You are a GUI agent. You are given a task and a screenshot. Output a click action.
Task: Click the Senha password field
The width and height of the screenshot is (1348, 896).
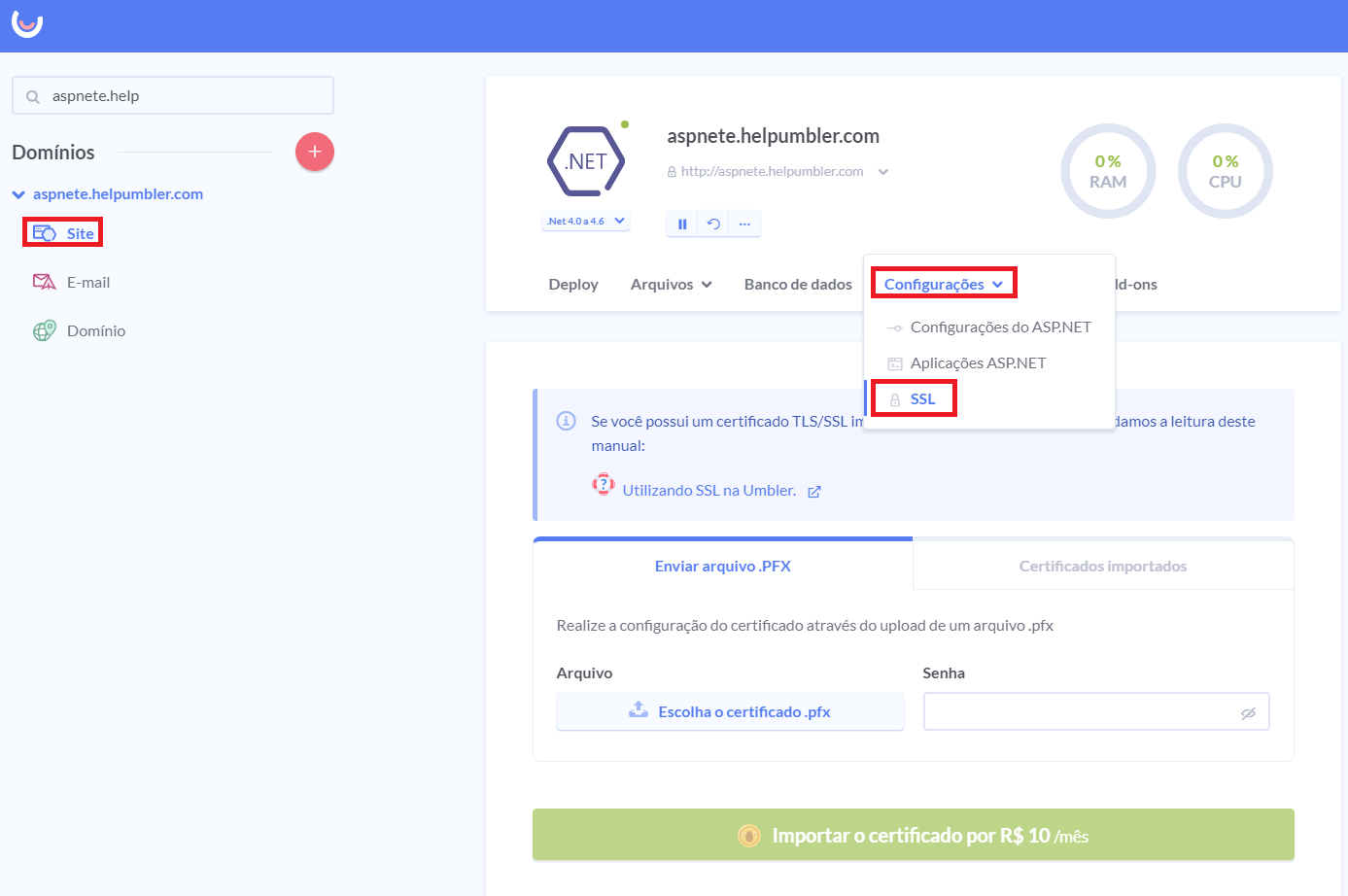tap(1079, 711)
